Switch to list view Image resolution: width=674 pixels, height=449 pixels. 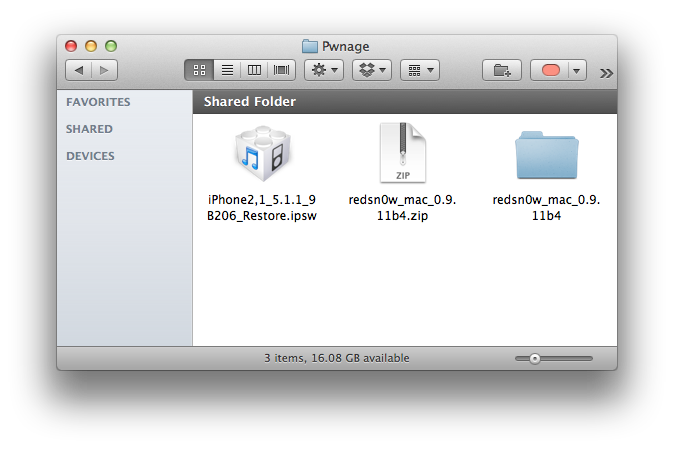click(x=226, y=70)
